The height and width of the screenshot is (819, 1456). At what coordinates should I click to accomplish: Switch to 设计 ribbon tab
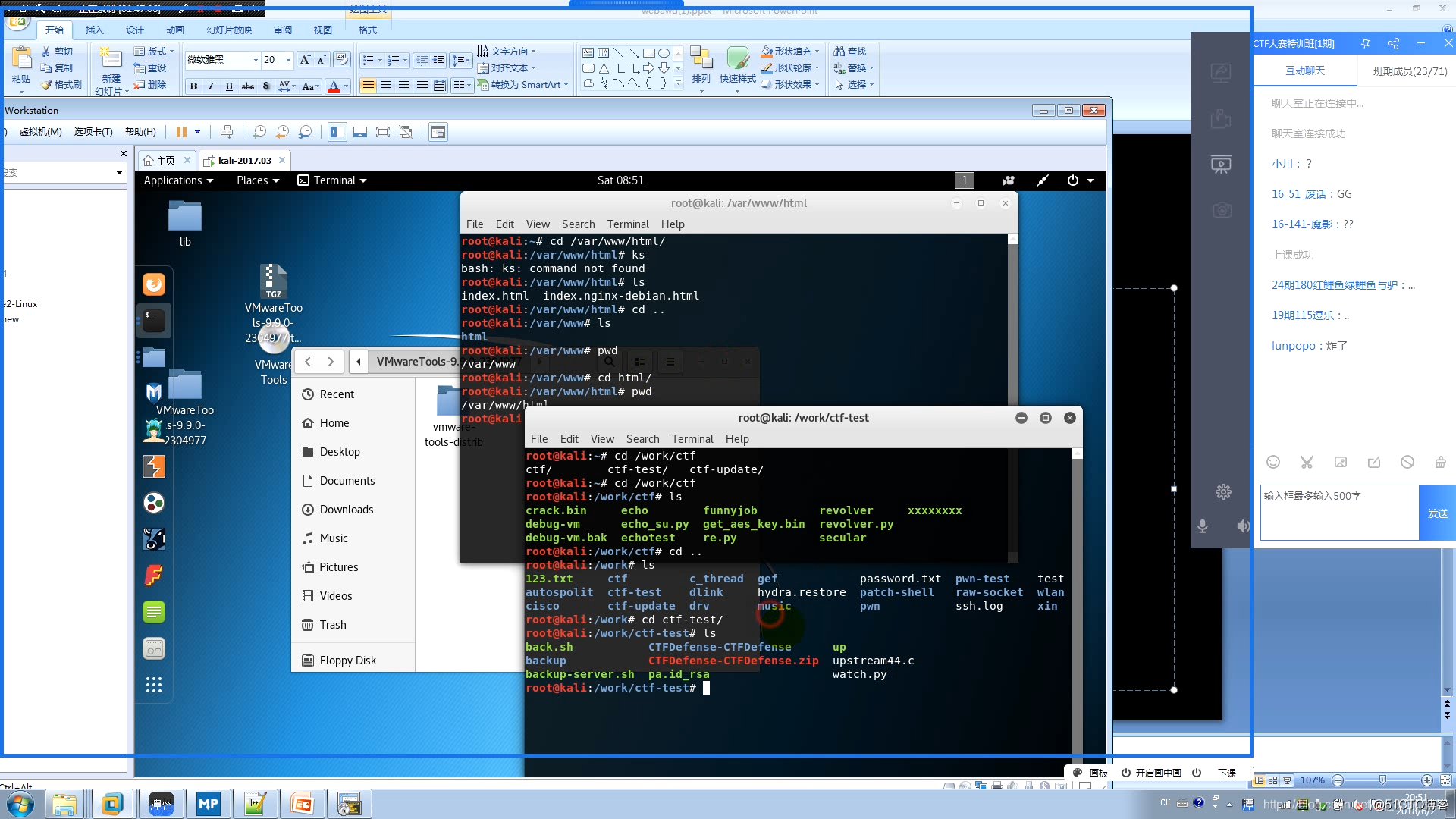(x=134, y=30)
